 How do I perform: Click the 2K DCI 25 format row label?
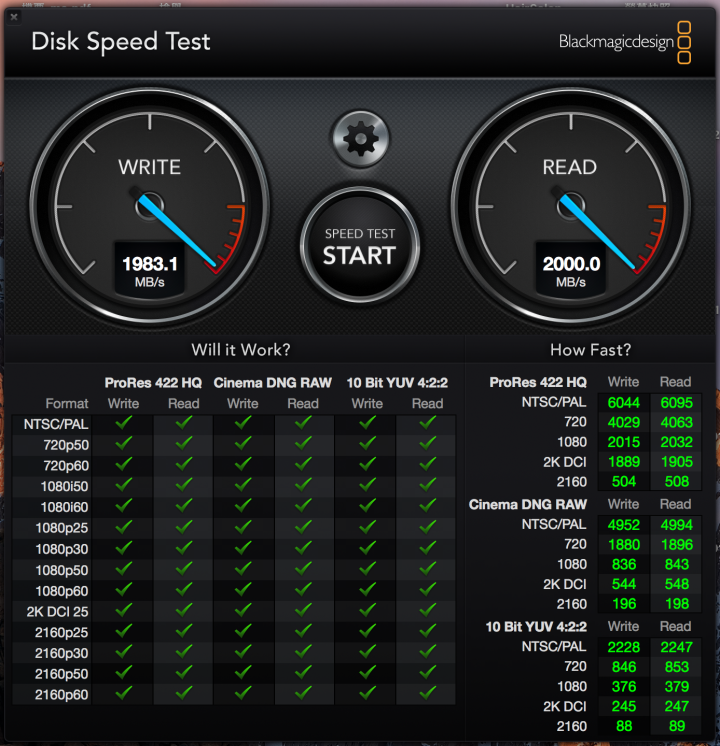coord(58,611)
